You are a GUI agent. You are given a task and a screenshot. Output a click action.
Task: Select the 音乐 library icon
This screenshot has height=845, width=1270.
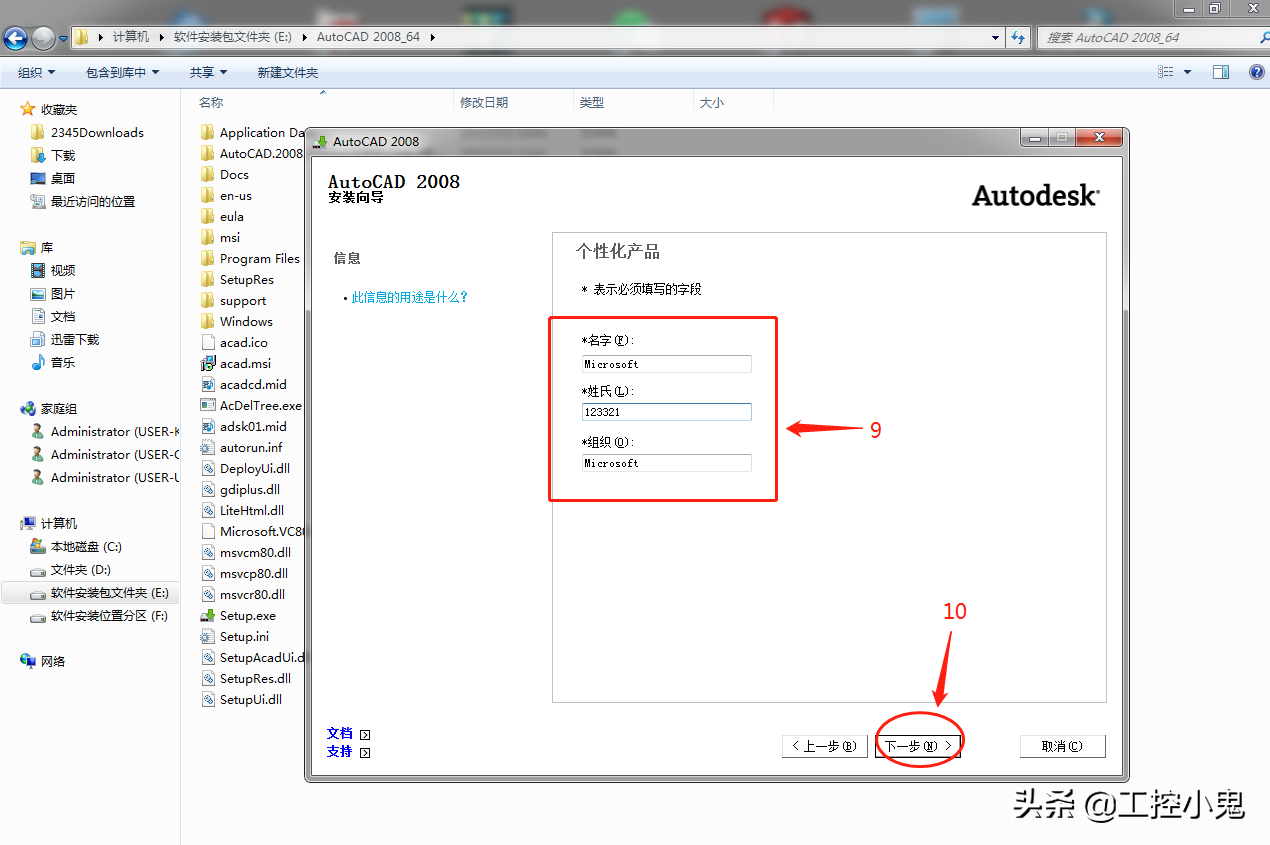point(38,362)
